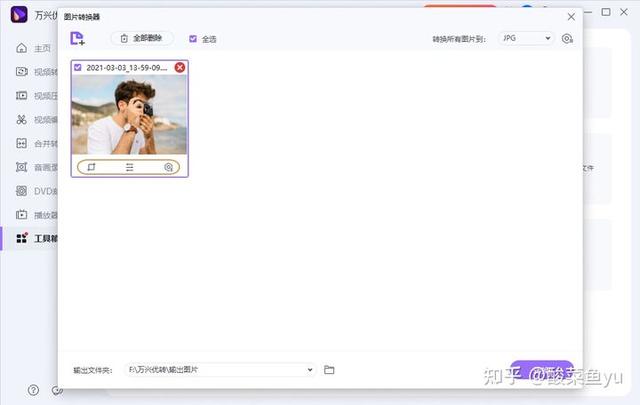Click the purple convert button
Image resolution: width=640 pixels, height=405 pixels.
541,368
